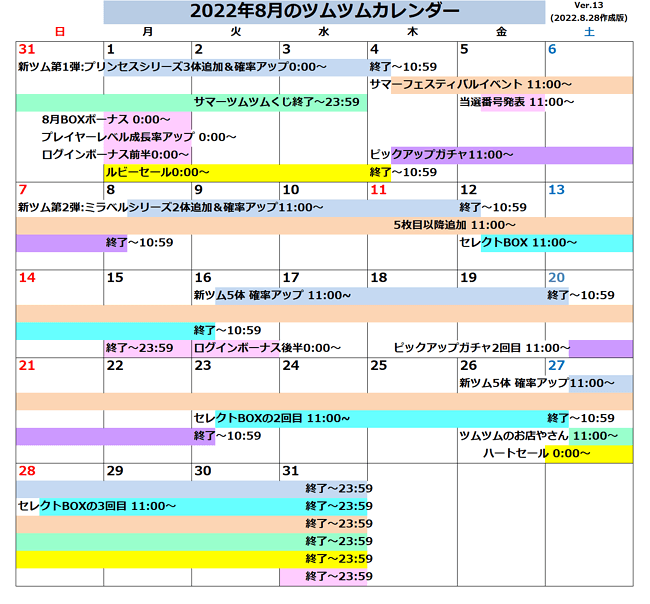The width and height of the screenshot is (650, 604).
Task: Click the ログインボーナス前半 event
Action: click(115, 154)
